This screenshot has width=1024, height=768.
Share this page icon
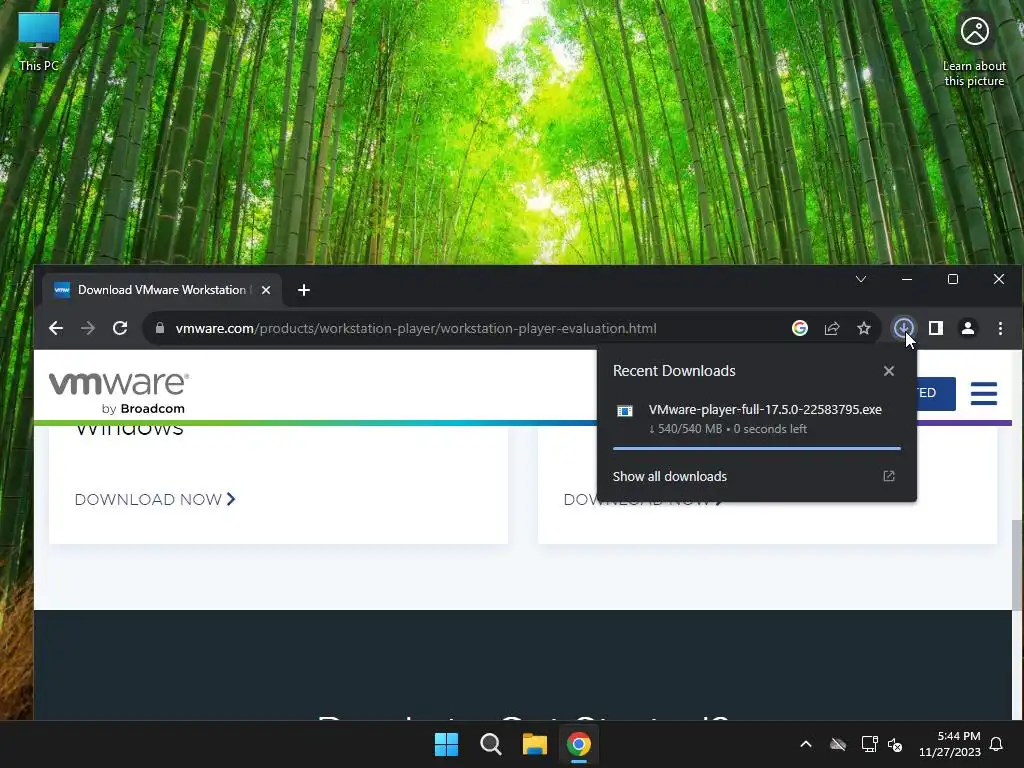click(831, 328)
